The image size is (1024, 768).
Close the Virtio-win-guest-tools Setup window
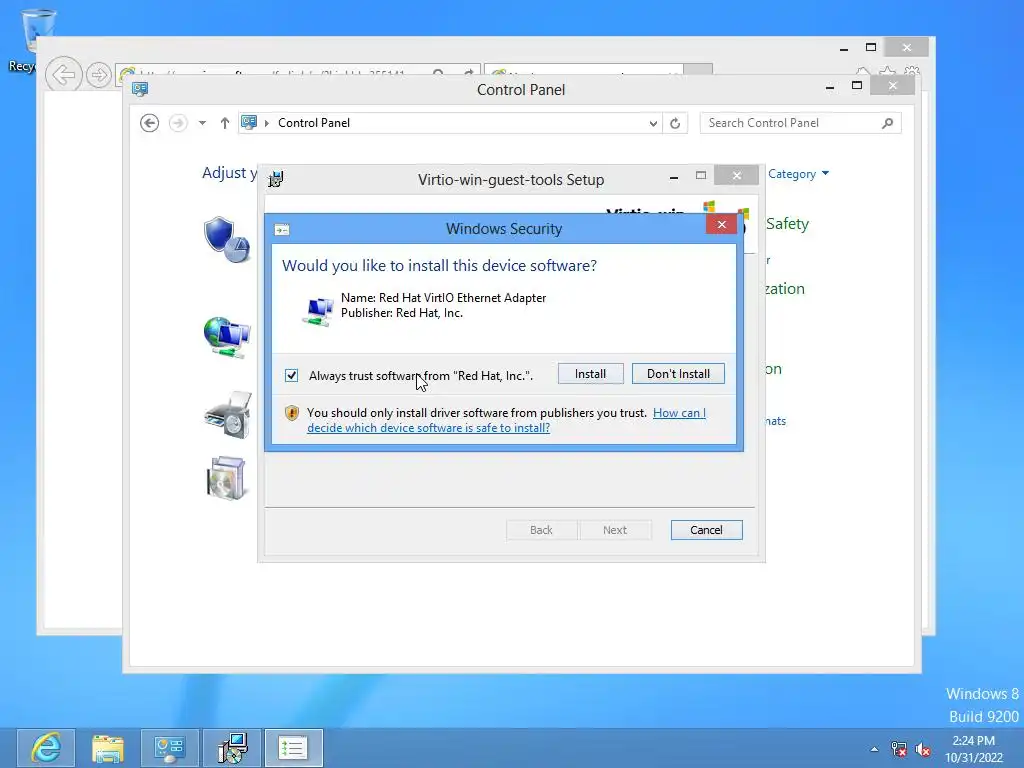click(x=736, y=176)
